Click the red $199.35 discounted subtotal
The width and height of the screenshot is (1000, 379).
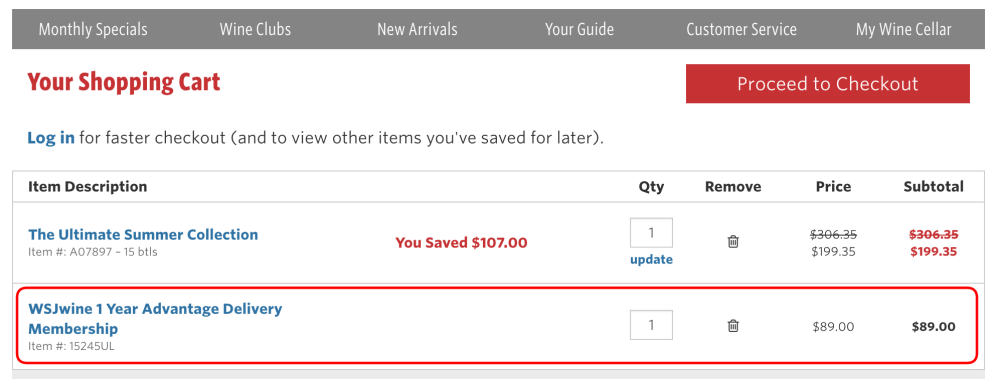point(933,251)
